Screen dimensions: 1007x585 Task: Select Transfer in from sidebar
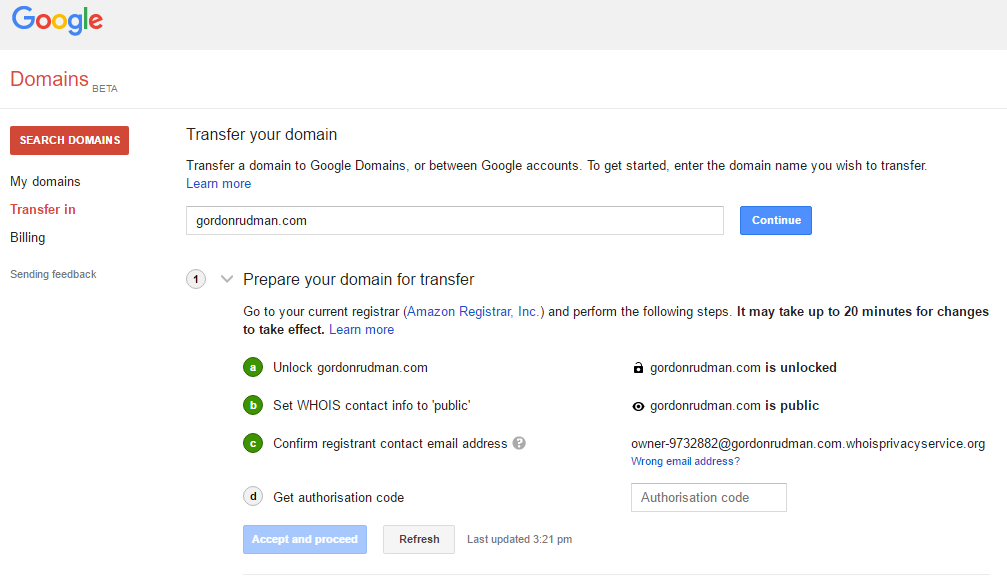point(42,209)
